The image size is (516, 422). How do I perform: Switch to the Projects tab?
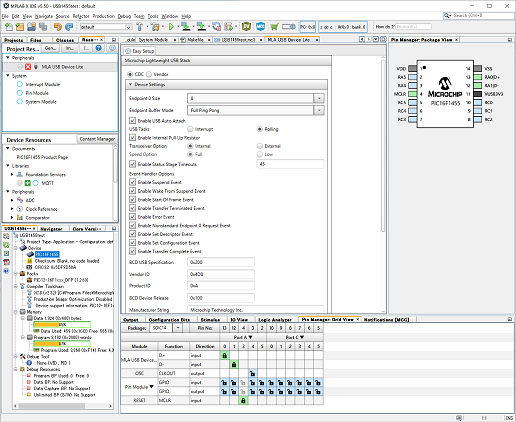click(x=13, y=40)
